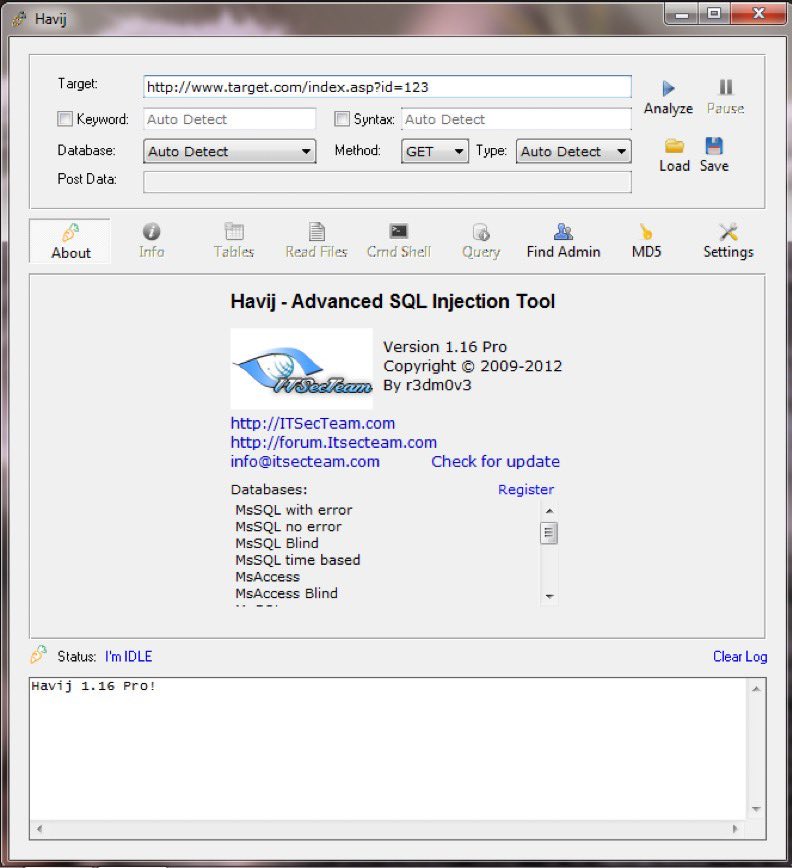The height and width of the screenshot is (868, 792).
Task: Select 'MsSQL time based' in the list
Action: coord(298,560)
